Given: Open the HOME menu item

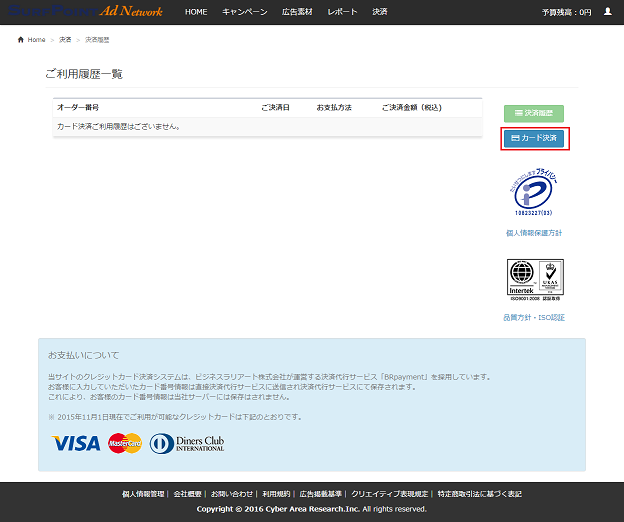Looking at the screenshot, I should pos(196,12).
